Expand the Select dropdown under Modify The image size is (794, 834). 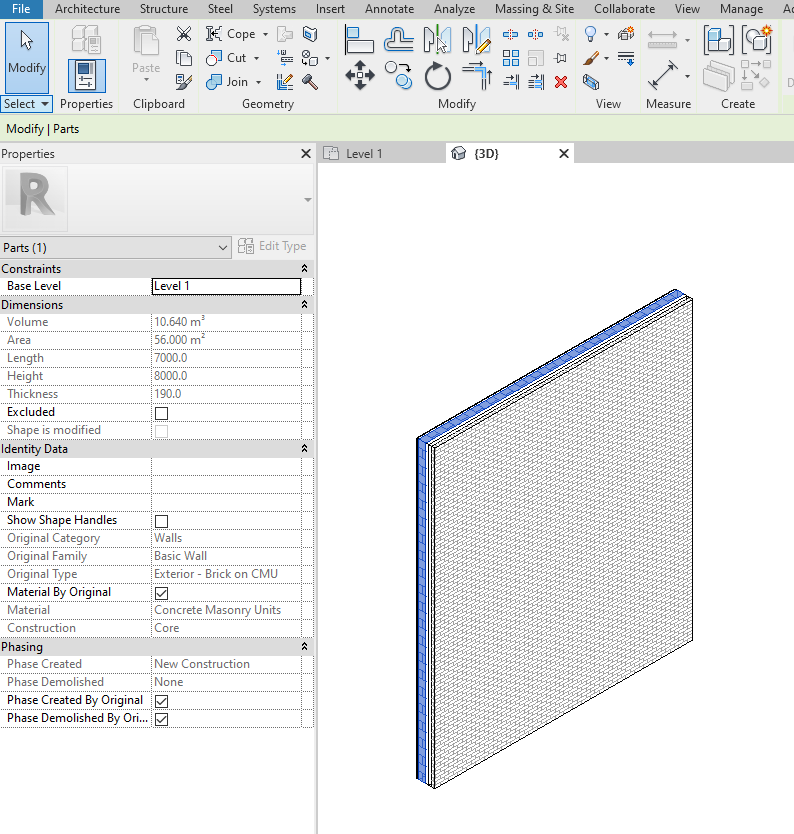pyautogui.click(x=26, y=104)
